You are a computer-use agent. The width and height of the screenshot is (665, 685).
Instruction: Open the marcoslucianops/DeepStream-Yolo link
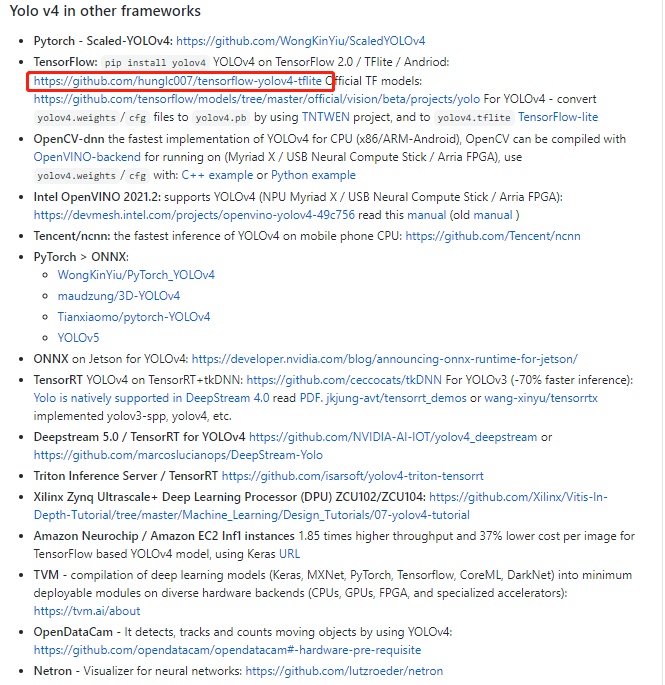178,455
